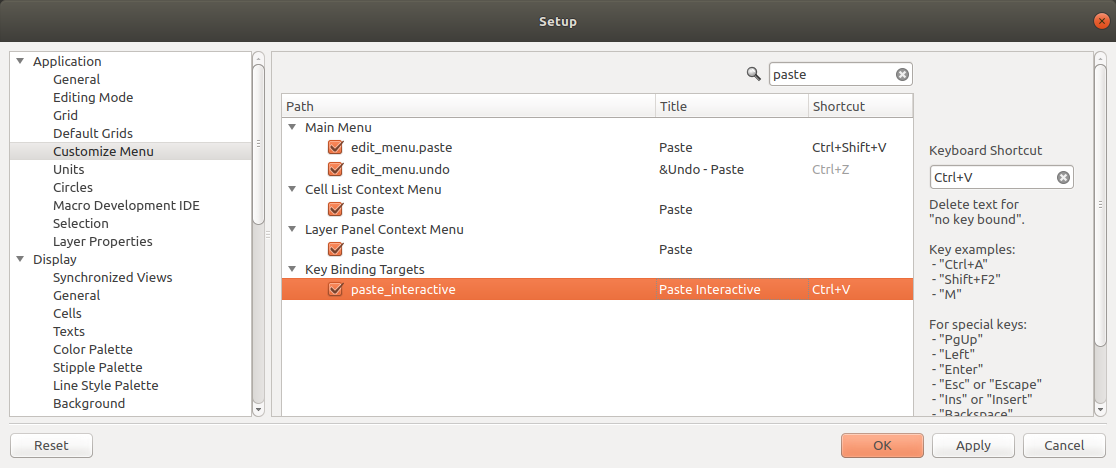Collapse the Display section in sidebar

click(x=20, y=260)
